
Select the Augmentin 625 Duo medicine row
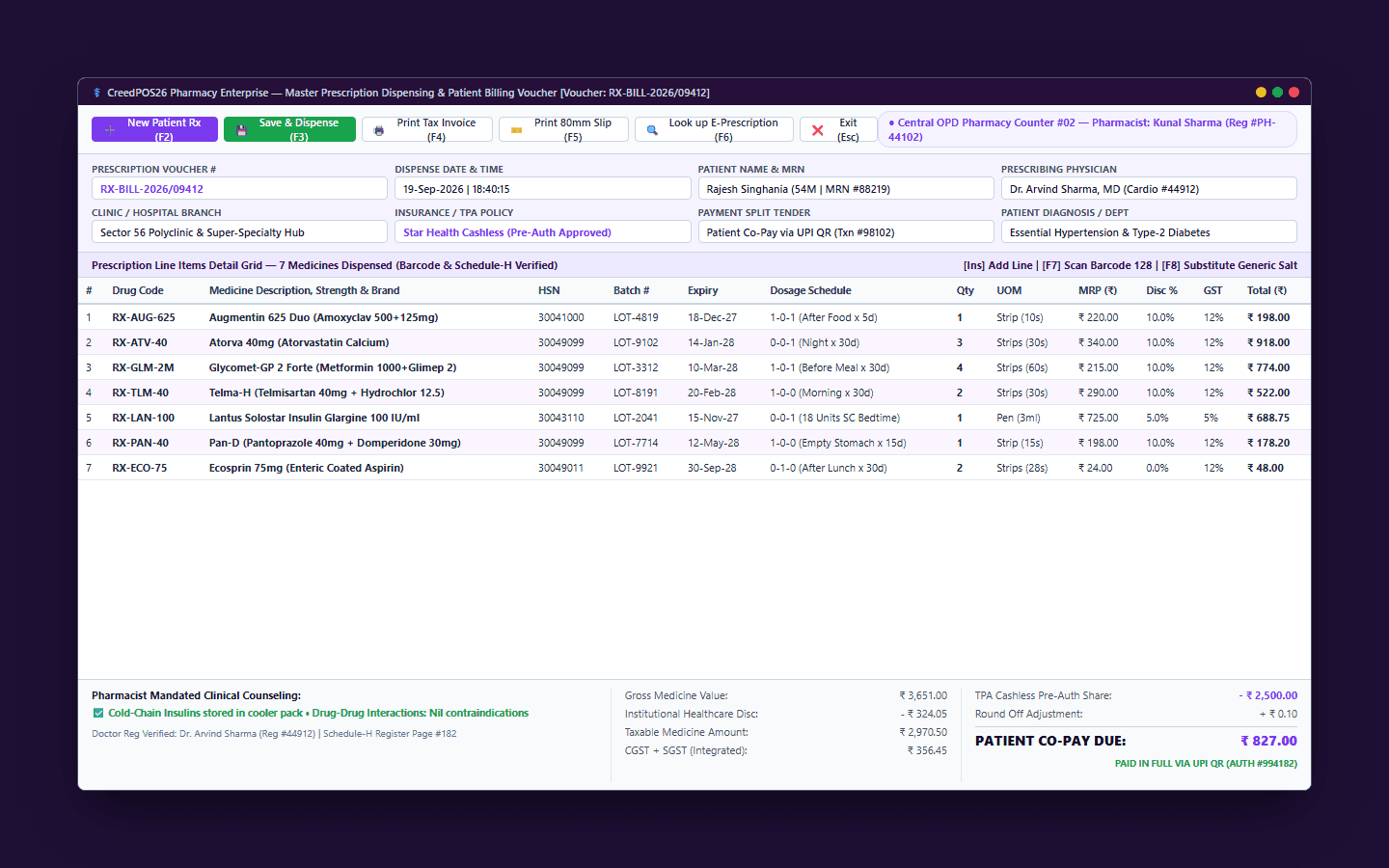pyautogui.click(x=694, y=317)
